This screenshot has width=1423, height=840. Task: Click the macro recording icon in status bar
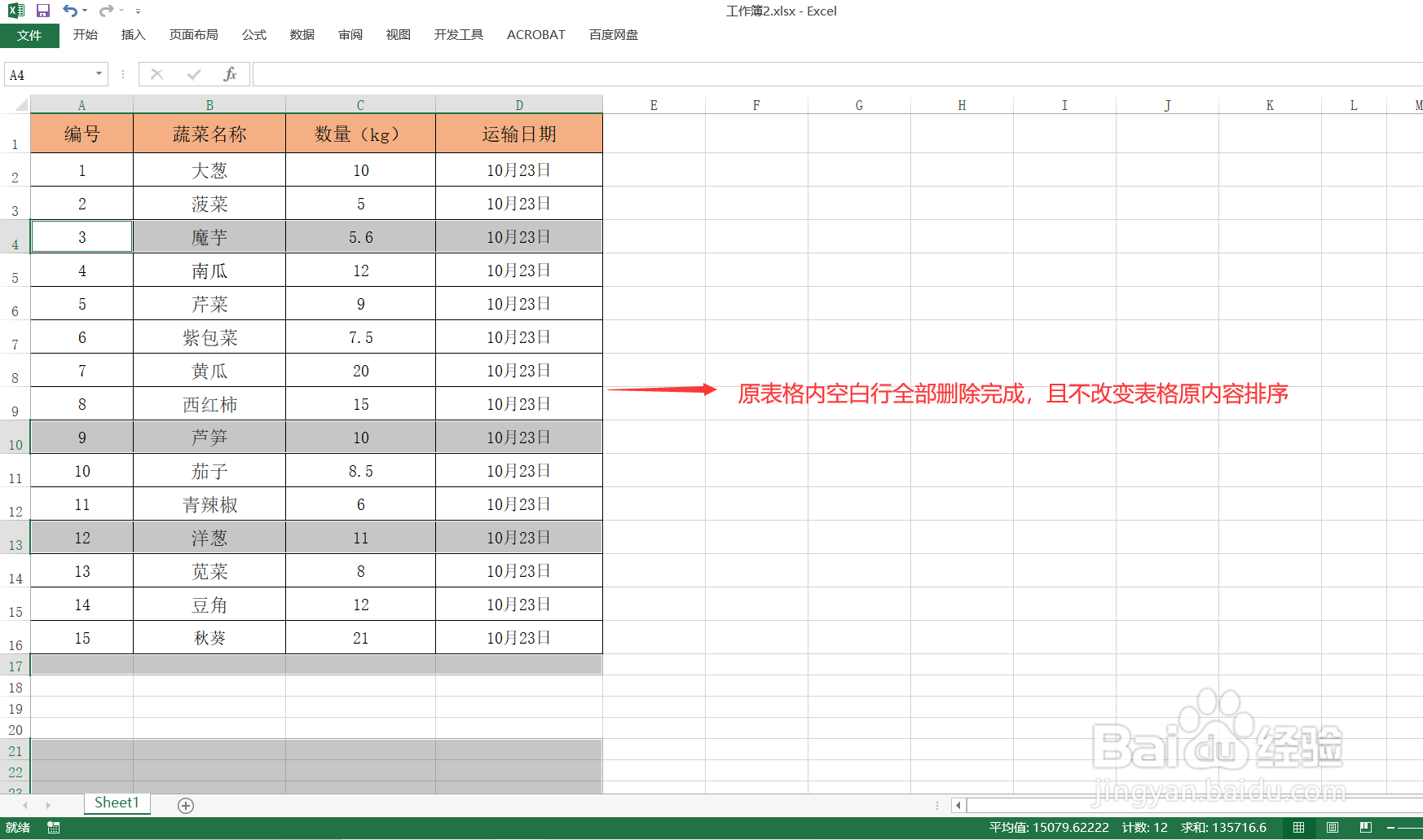tap(54, 828)
